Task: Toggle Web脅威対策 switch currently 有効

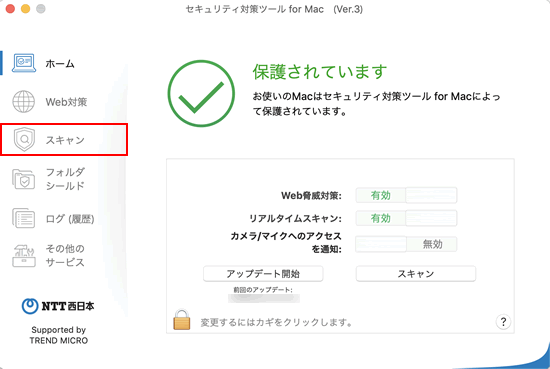Action: coord(406,195)
